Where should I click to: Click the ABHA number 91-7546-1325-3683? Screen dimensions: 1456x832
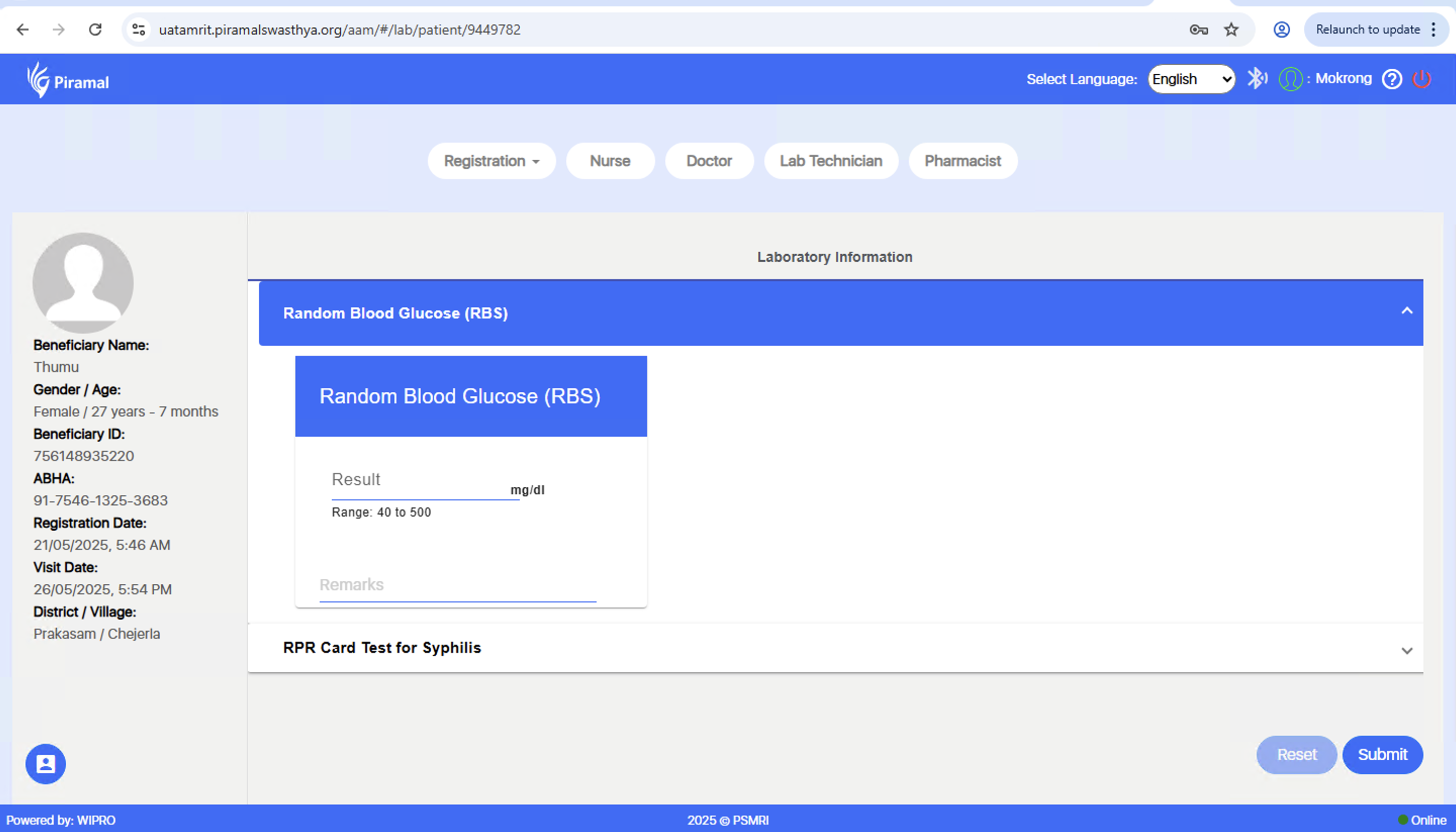coord(101,500)
